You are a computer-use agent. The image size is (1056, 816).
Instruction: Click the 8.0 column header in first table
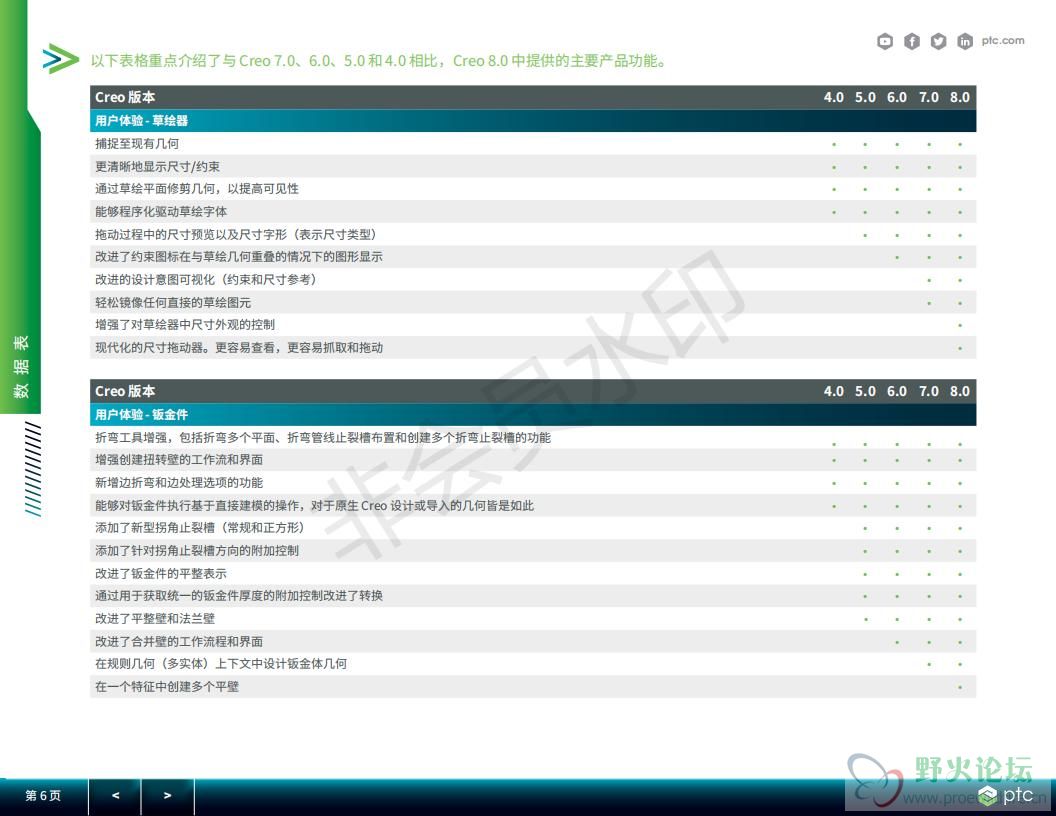click(960, 97)
